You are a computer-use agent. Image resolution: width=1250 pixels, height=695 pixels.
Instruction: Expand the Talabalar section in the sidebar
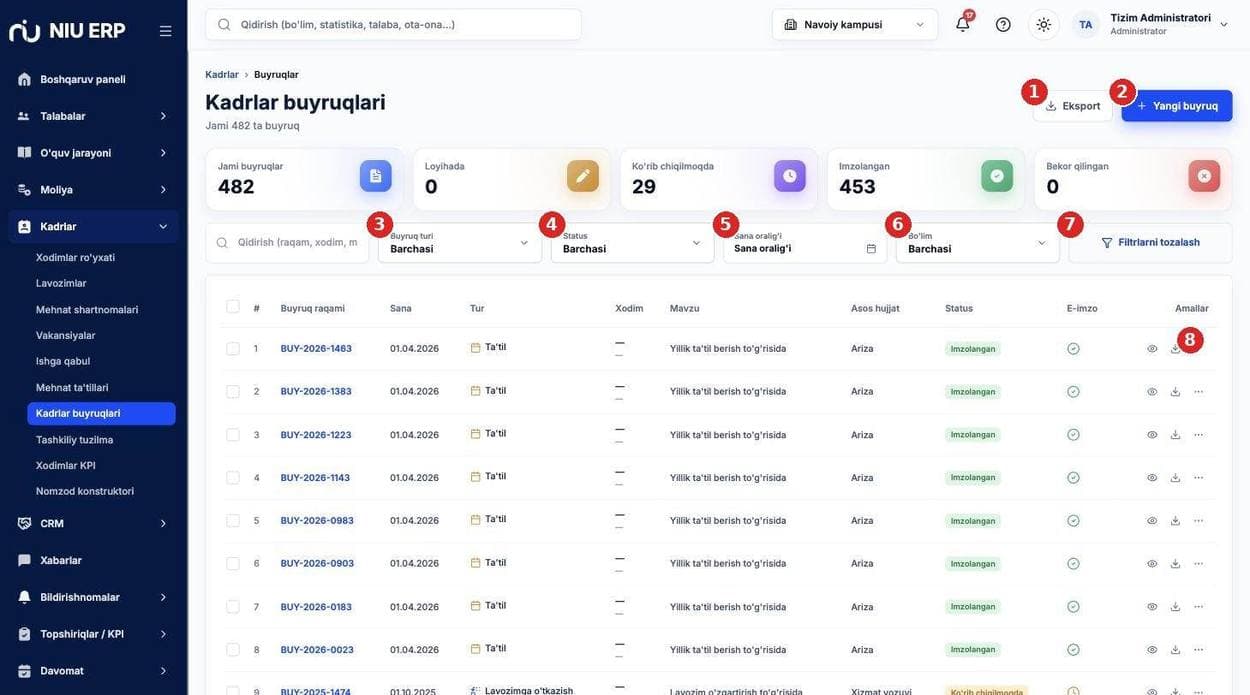tap(94, 116)
